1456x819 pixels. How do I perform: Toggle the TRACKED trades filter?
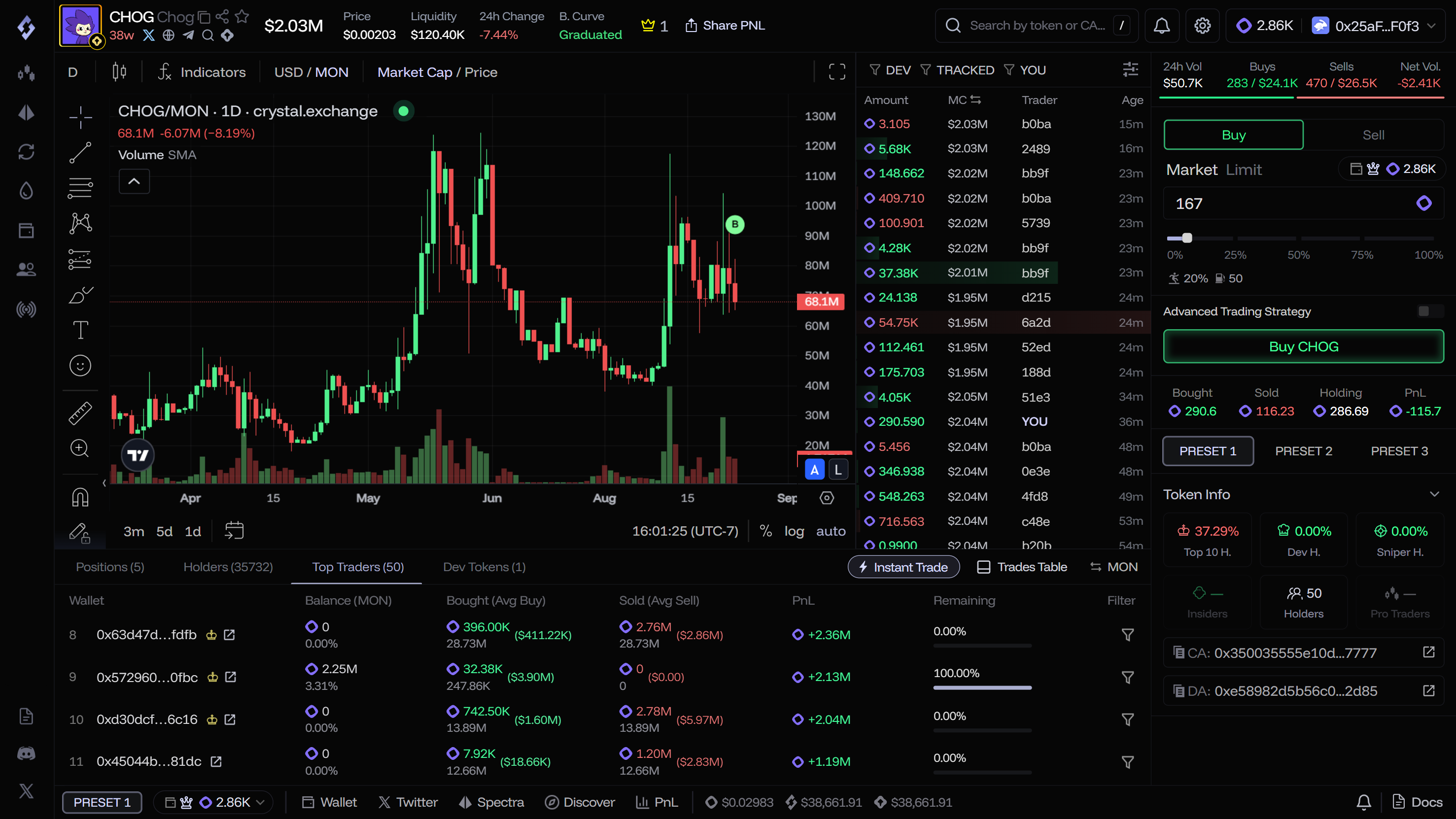[957, 70]
